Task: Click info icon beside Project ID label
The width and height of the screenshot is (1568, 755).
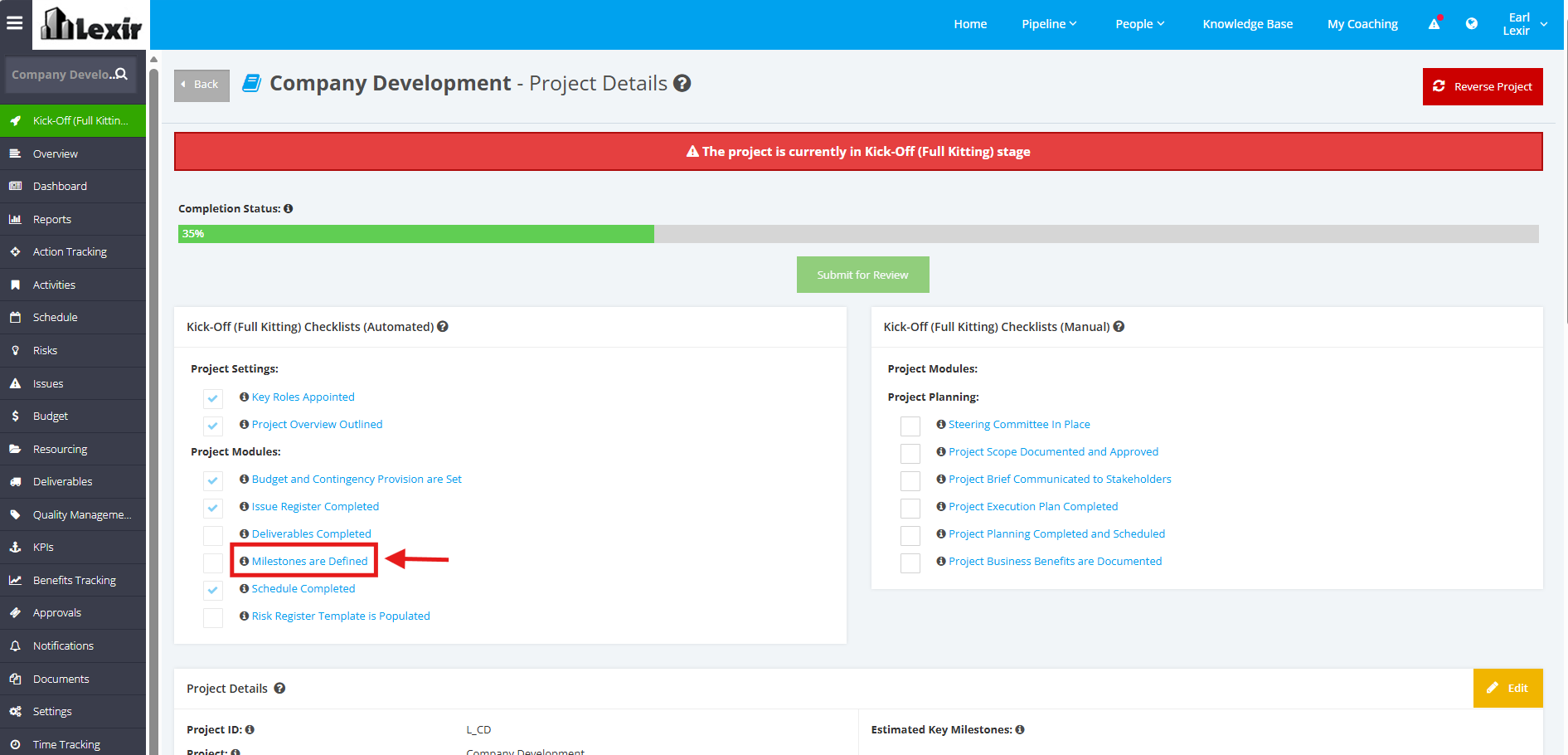Action: pyautogui.click(x=250, y=729)
